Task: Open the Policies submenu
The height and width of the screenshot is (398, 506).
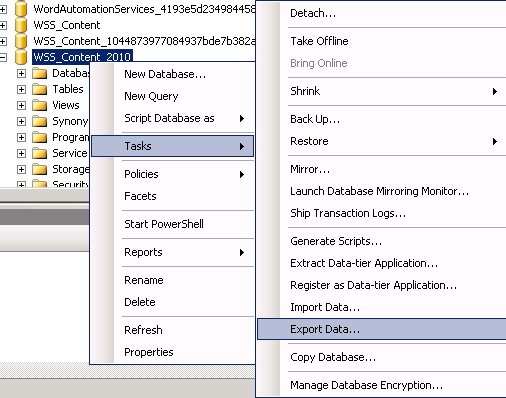Action: pos(172,174)
